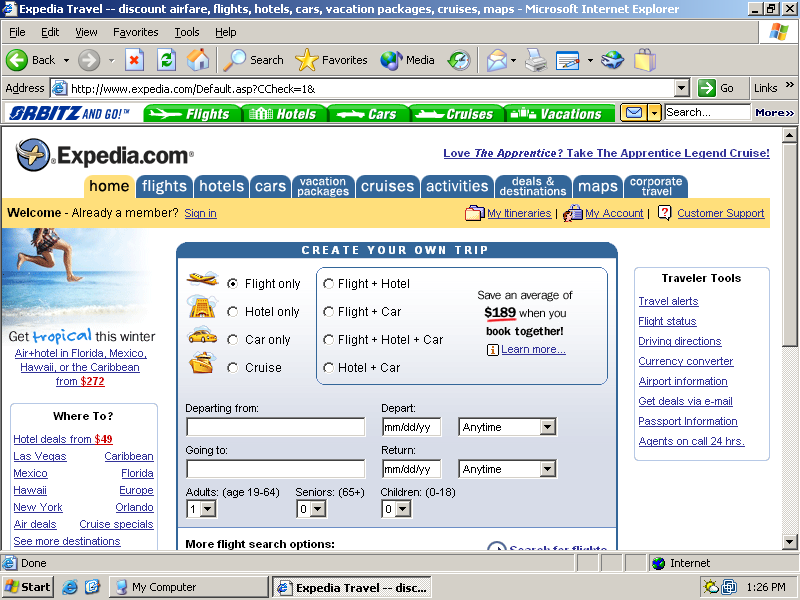Screen dimensions: 800x600
Task: Open the Mail toolbar dropdown arrow
Action: click(x=513, y=60)
